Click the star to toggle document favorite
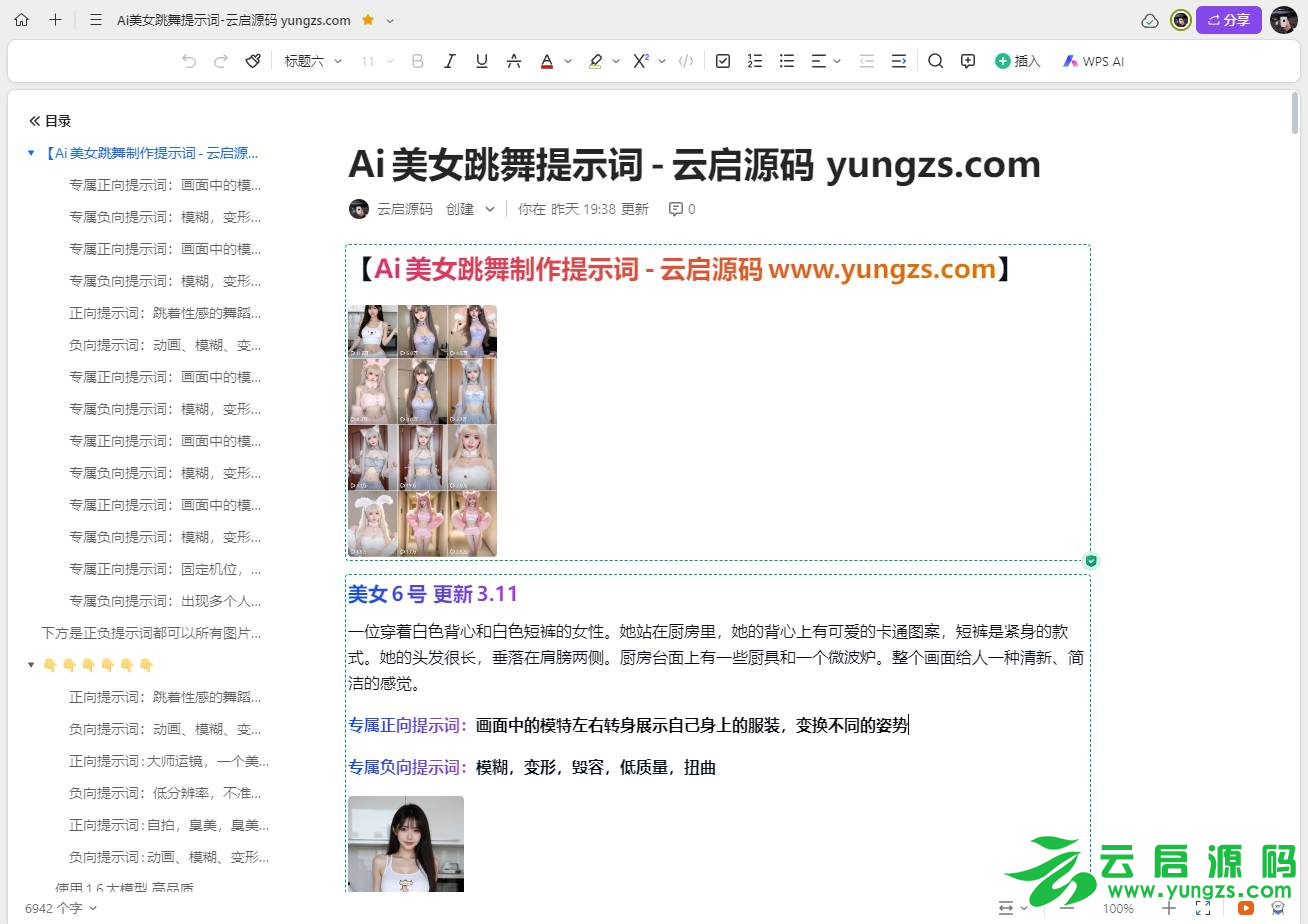This screenshot has width=1308, height=924. [368, 19]
